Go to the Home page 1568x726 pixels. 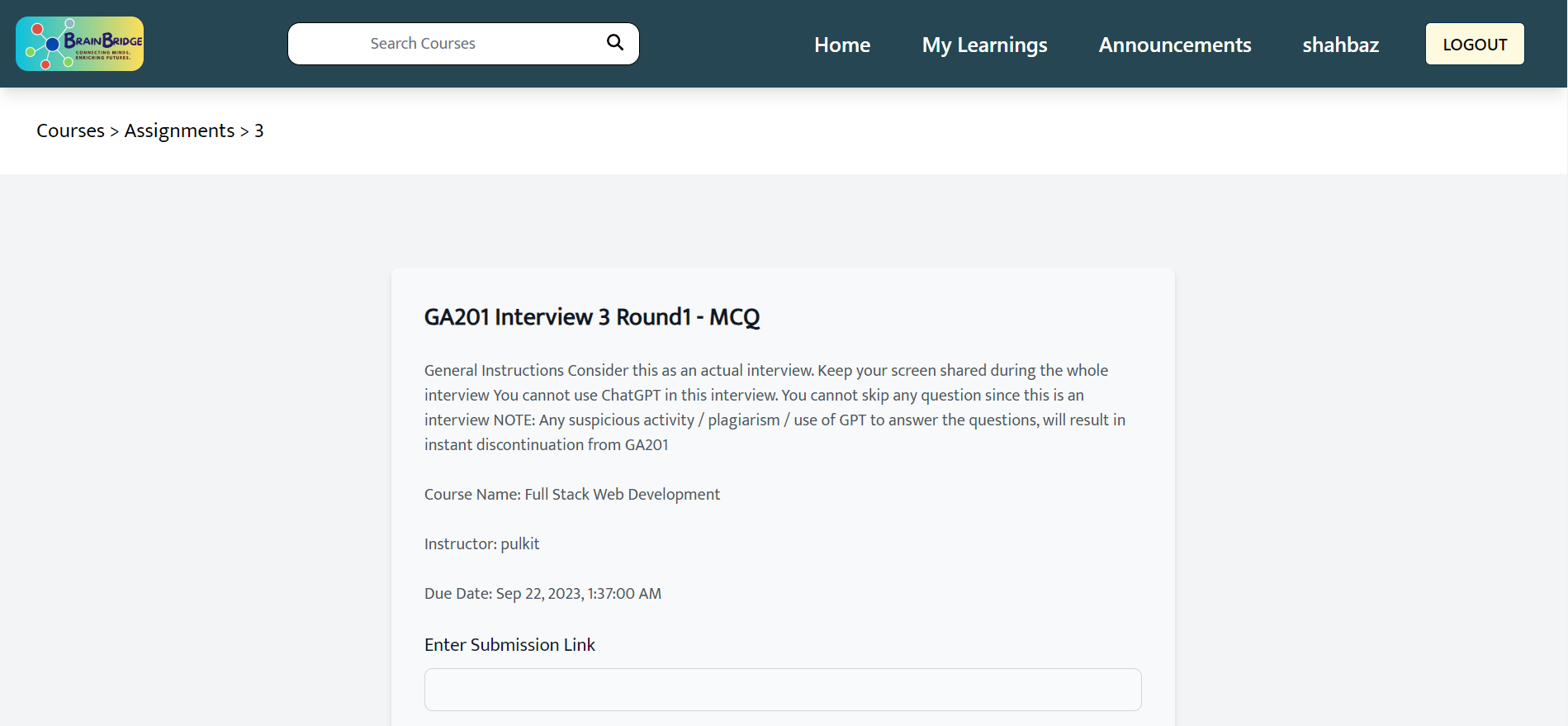(841, 45)
